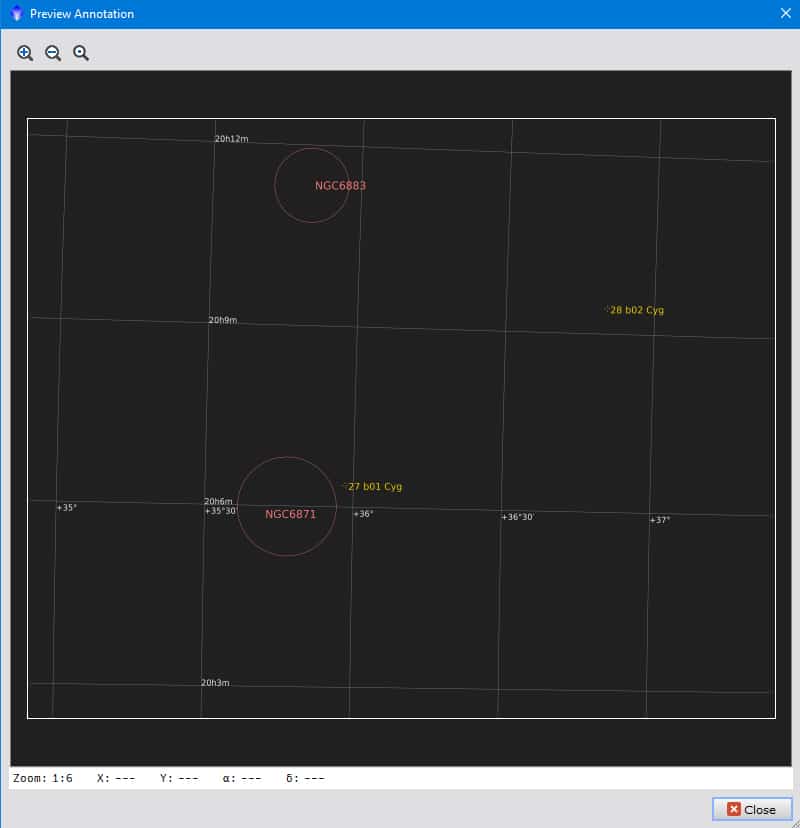Click the Preview Annotation title text
The width and height of the screenshot is (800, 828).
(82, 14)
